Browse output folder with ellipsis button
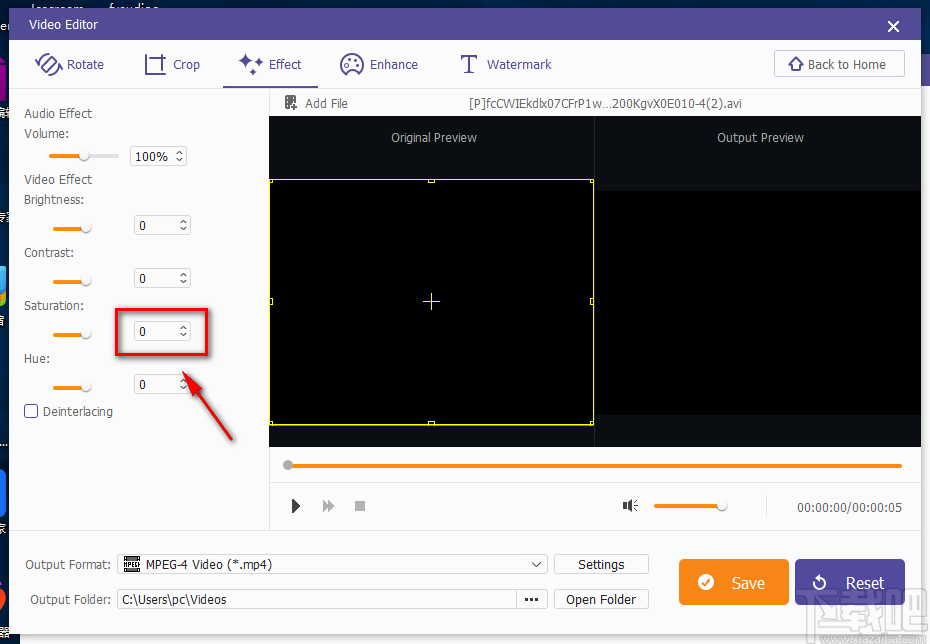The image size is (930, 644). 531,599
